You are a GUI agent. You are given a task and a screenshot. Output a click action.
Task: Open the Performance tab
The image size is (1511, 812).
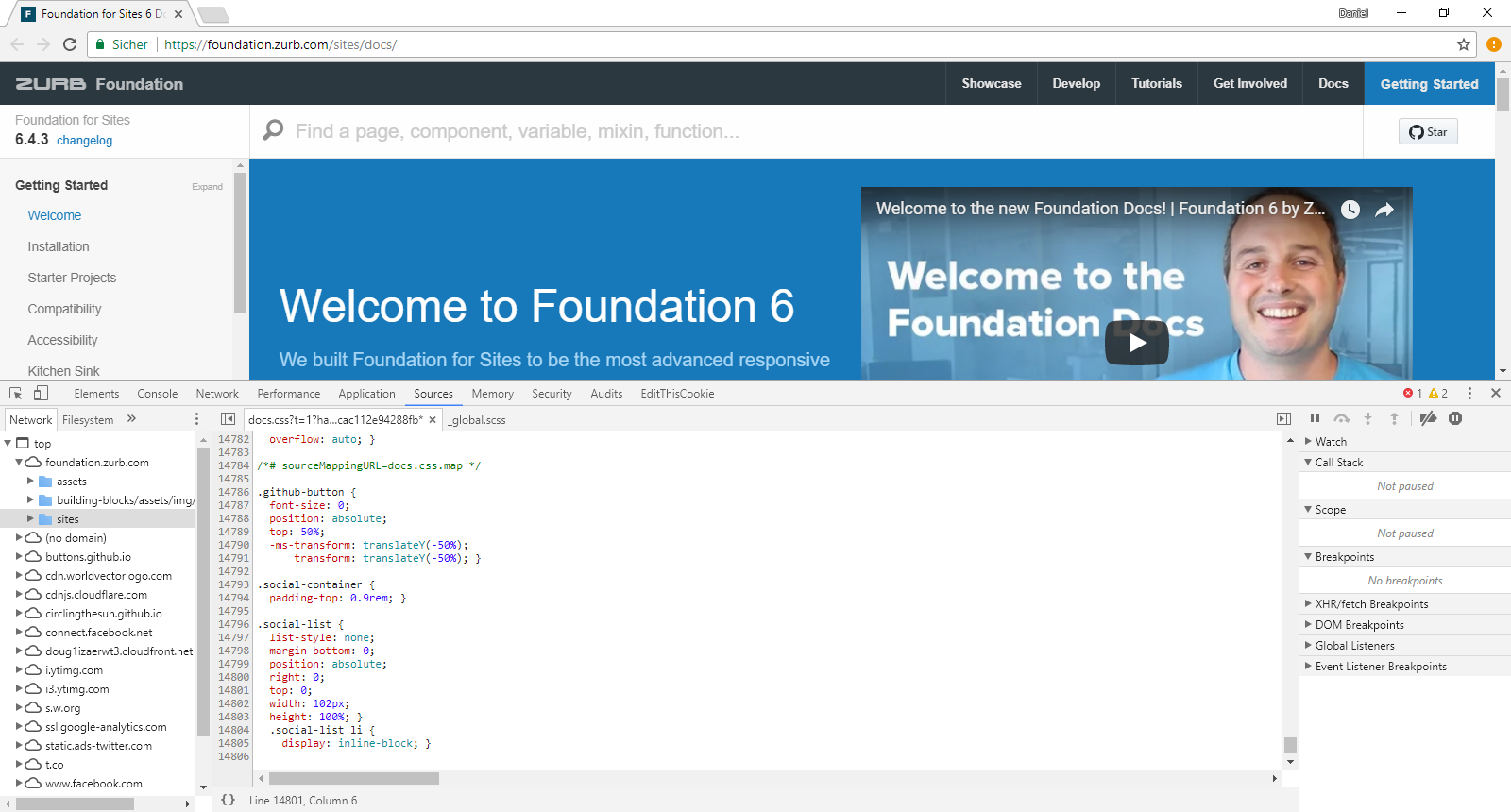click(x=288, y=394)
